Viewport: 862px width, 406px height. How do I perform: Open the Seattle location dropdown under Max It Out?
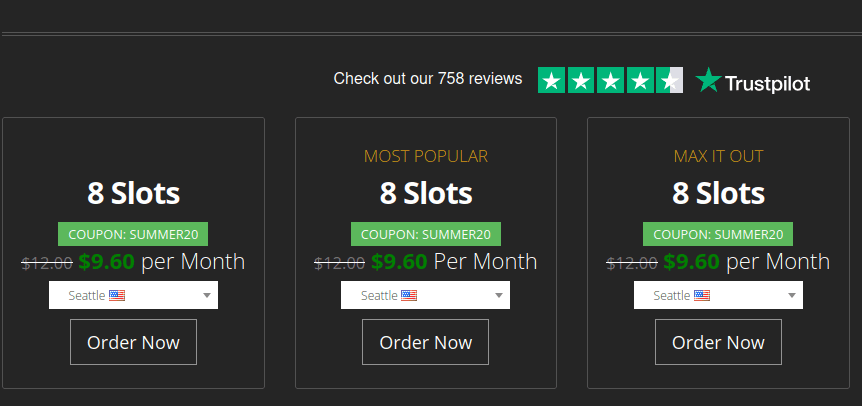point(718,296)
